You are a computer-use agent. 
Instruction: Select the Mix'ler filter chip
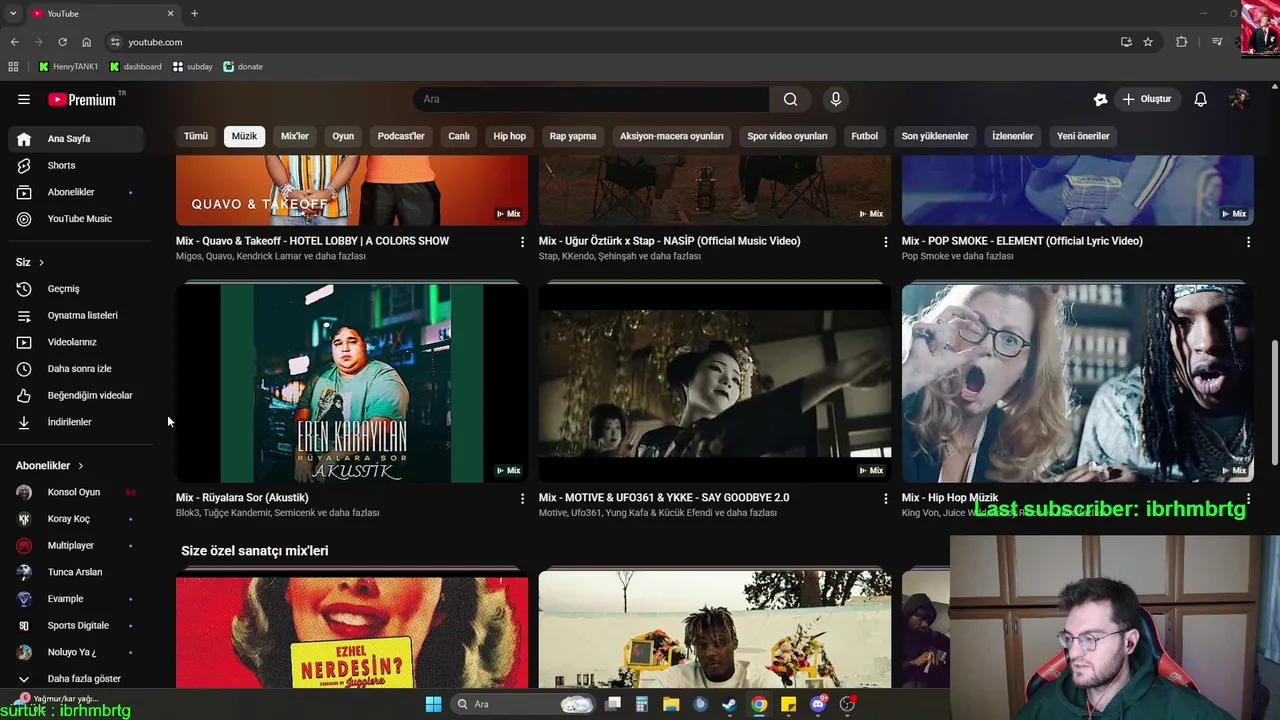[x=295, y=136]
